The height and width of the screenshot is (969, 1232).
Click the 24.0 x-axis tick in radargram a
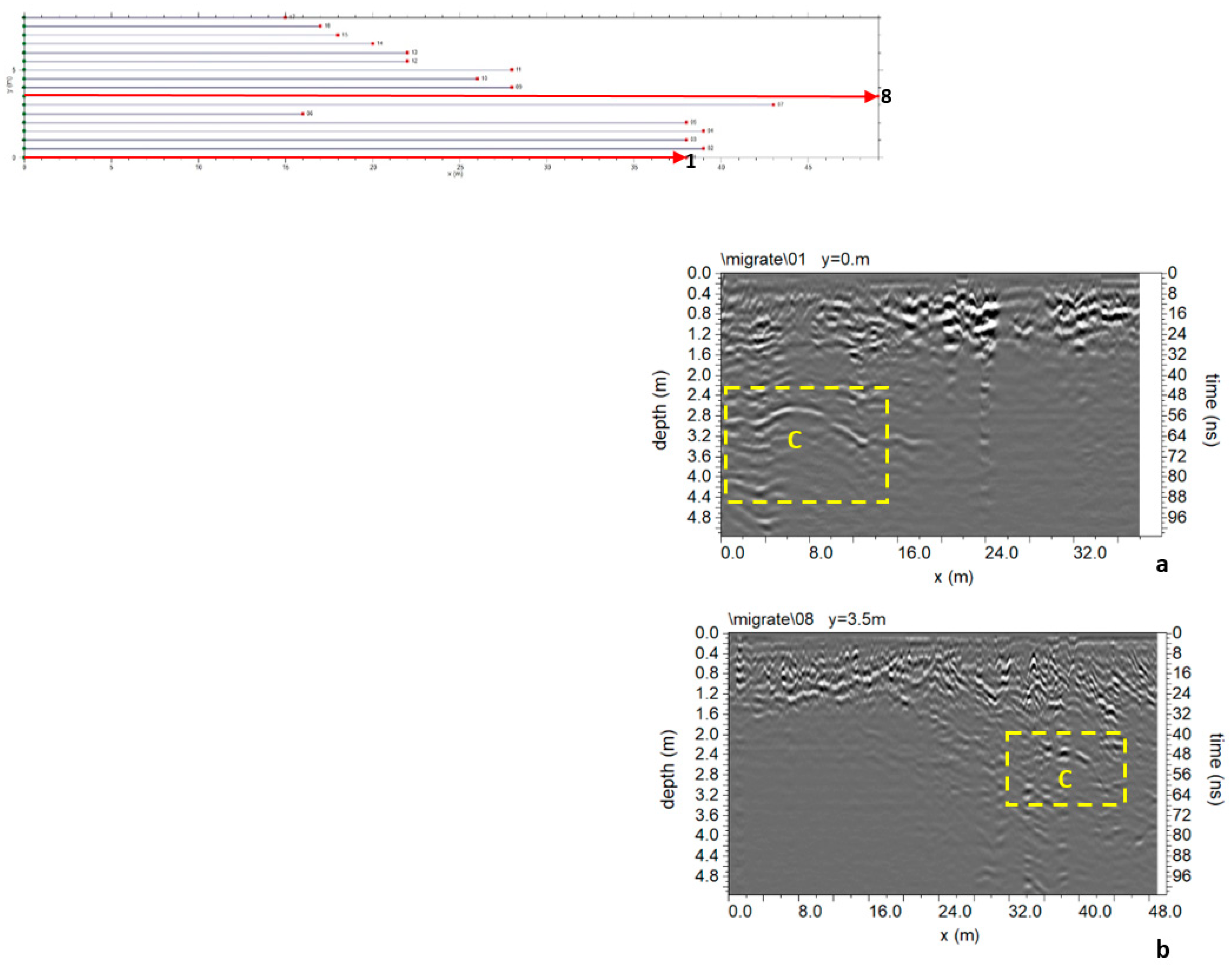pos(1001,552)
